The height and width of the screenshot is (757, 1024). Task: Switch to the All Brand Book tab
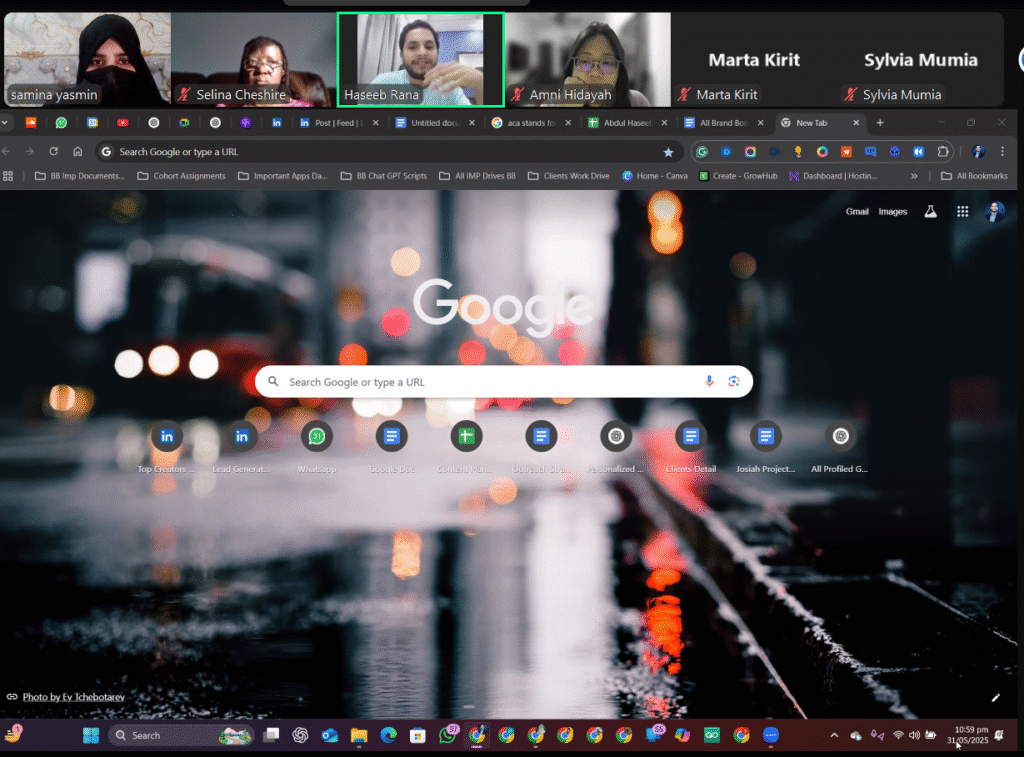(x=718, y=123)
